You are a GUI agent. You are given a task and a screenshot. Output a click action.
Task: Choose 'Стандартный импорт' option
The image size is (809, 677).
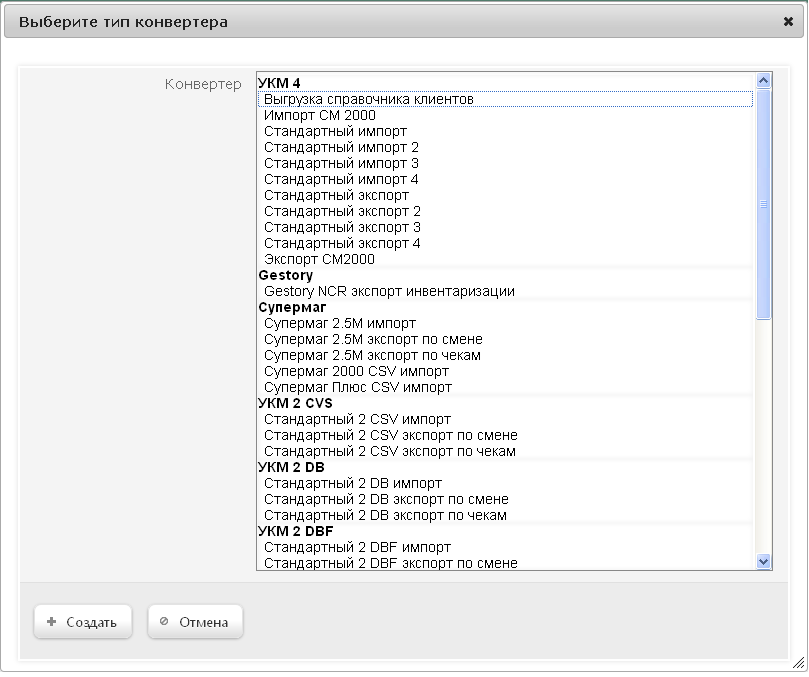[x=505, y=131]
